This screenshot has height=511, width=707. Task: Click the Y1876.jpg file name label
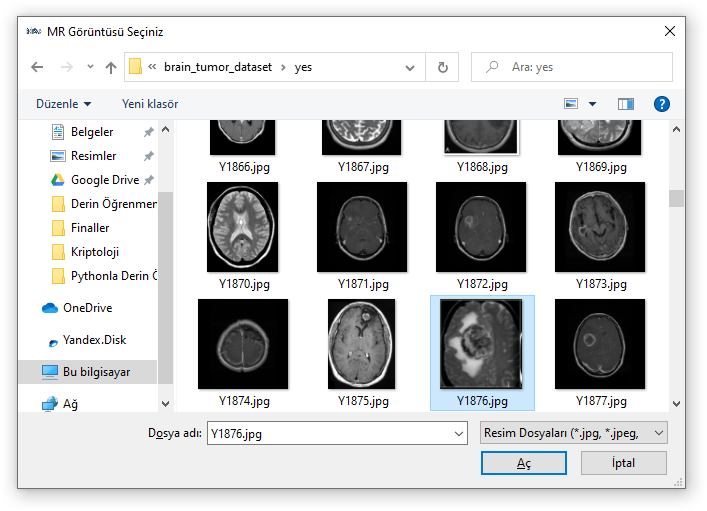[x=482, y=401]
